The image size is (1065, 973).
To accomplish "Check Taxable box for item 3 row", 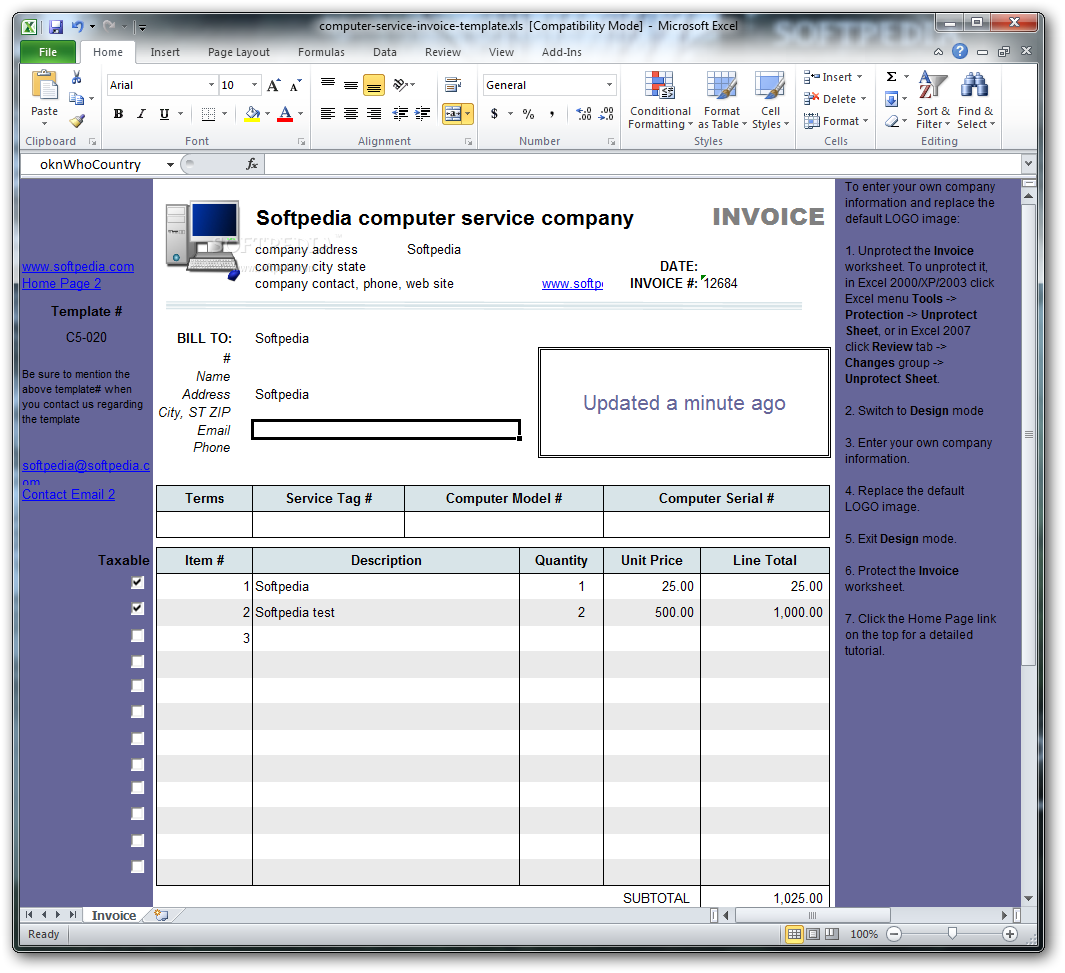I will (138, 636).
